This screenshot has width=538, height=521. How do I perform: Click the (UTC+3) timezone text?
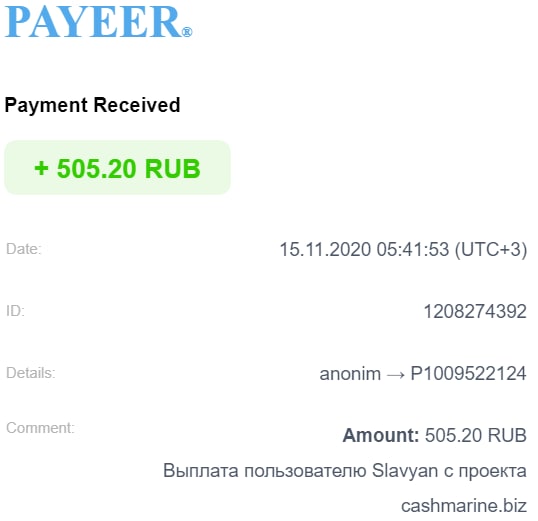(x=491, y=250)
